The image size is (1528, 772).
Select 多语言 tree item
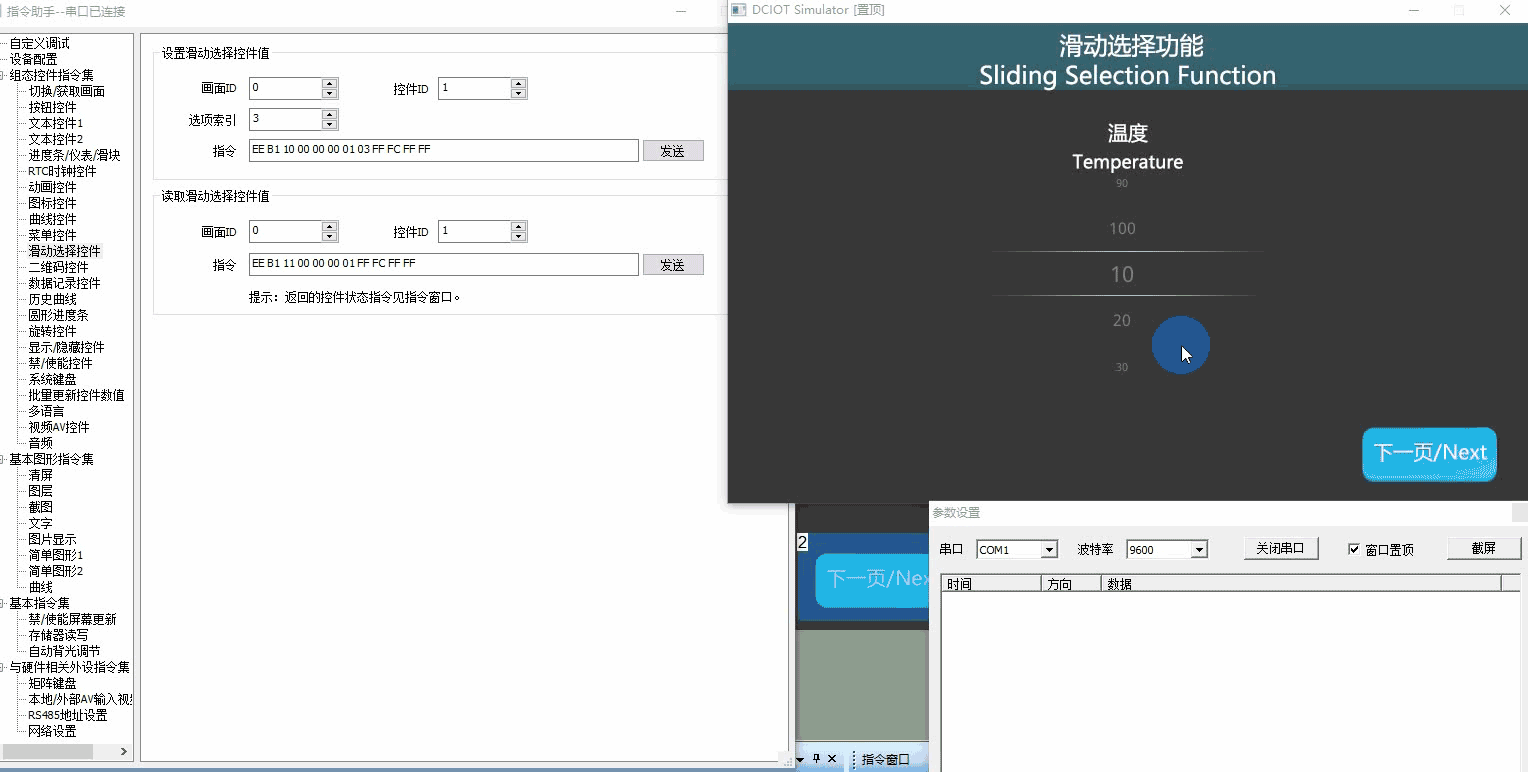pyautogui.click(x=46, y=411)
